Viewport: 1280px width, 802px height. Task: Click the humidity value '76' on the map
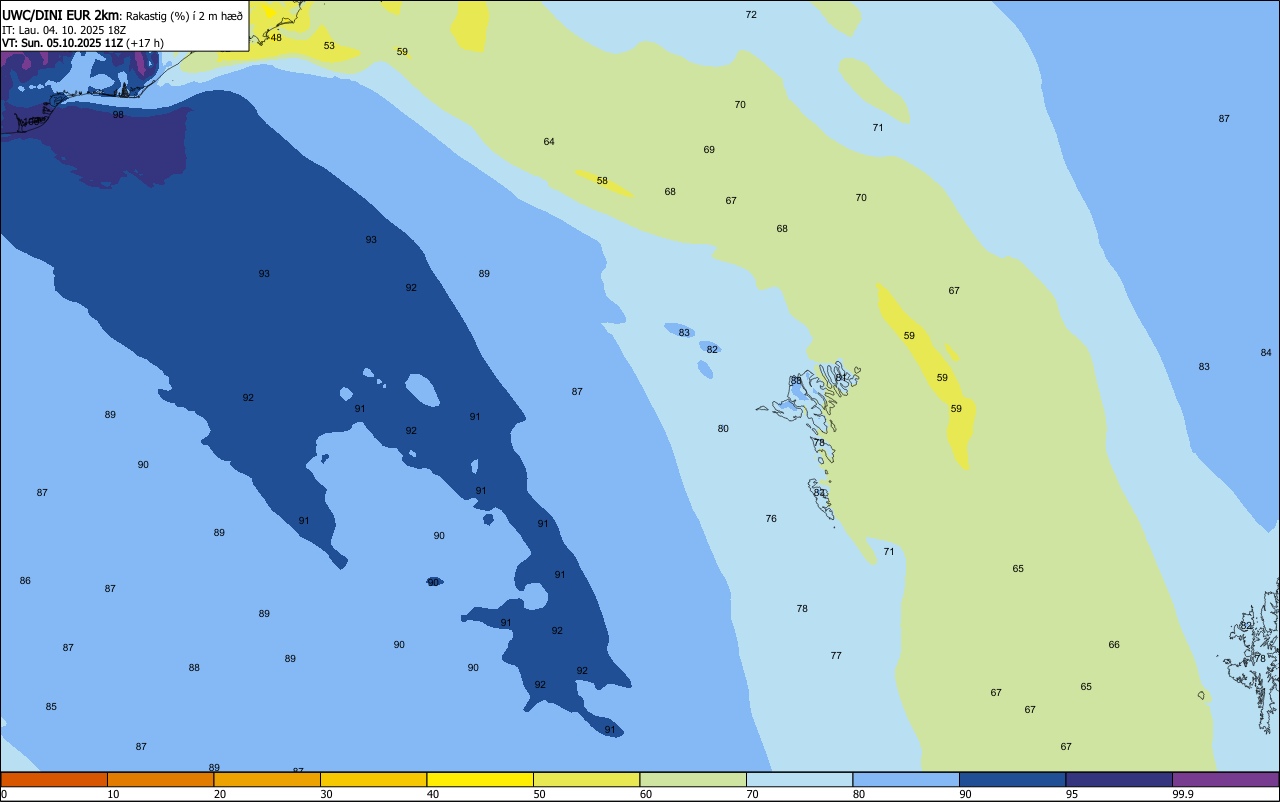(771, 519)
